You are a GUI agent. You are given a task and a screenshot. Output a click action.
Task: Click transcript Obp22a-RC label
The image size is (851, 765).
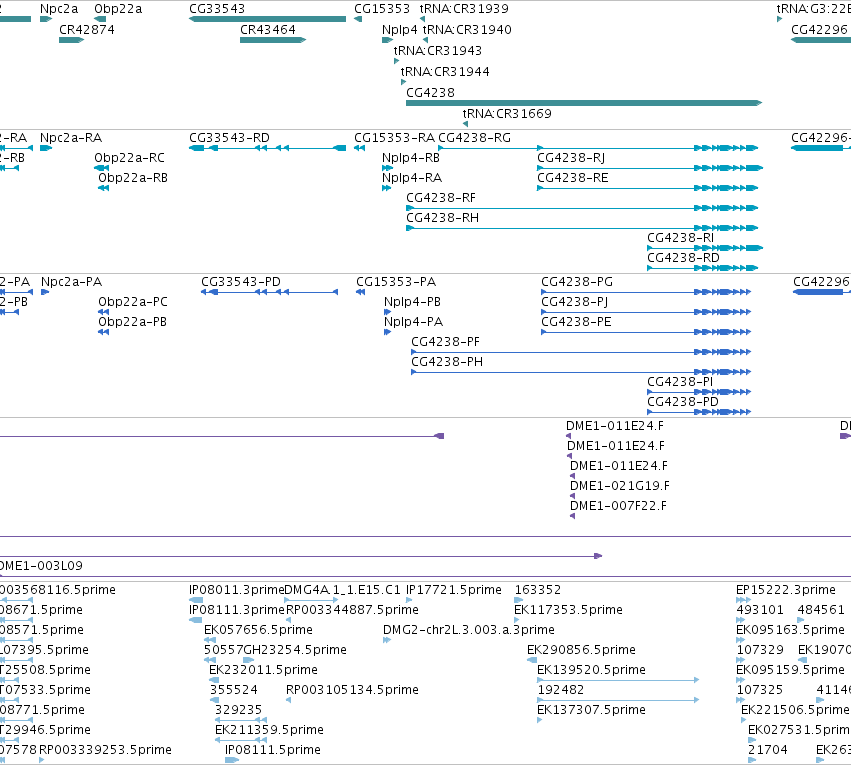[x=129, y=158]
